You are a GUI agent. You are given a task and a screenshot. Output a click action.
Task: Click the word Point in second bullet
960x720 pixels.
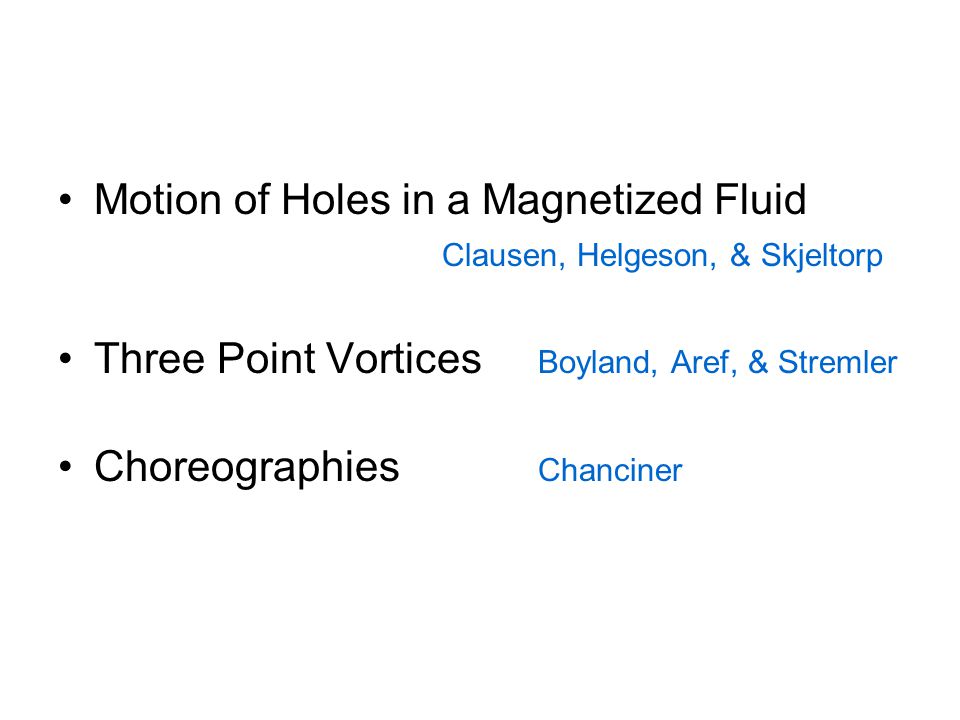266,358
